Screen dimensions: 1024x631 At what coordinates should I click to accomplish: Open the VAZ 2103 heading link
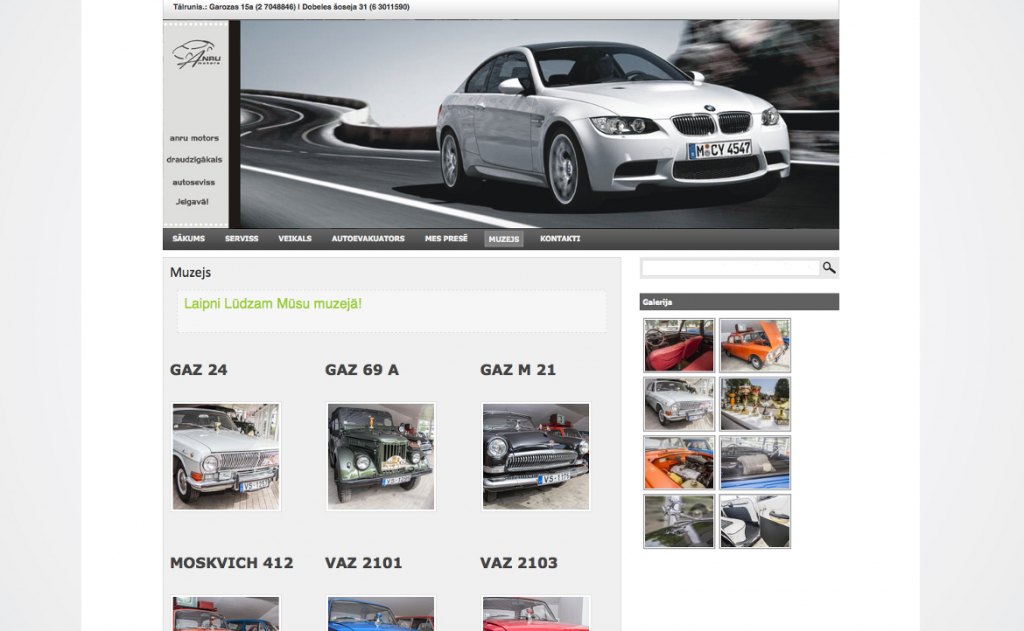(519, 562)
